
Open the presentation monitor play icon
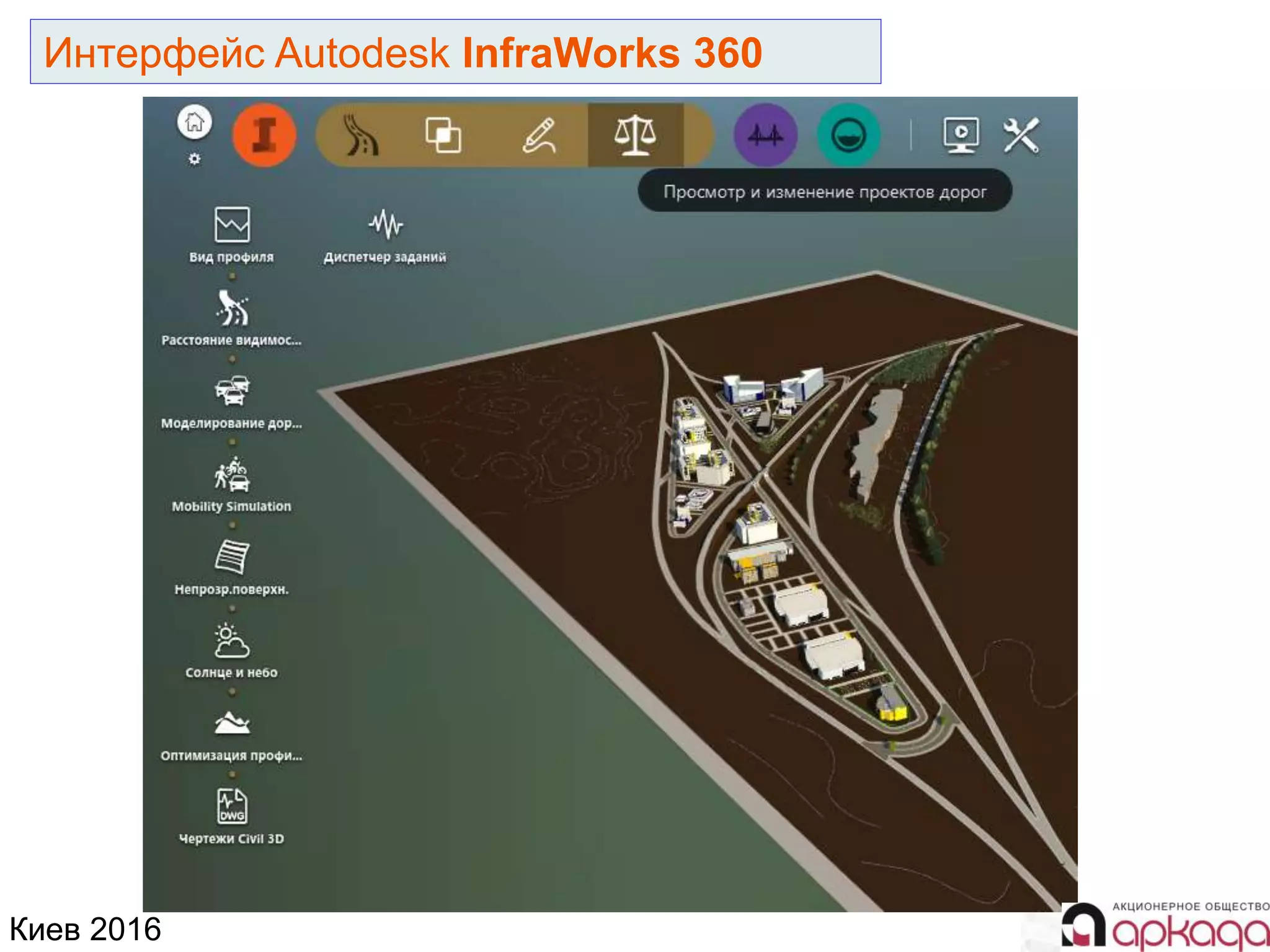tap(961, 134)
